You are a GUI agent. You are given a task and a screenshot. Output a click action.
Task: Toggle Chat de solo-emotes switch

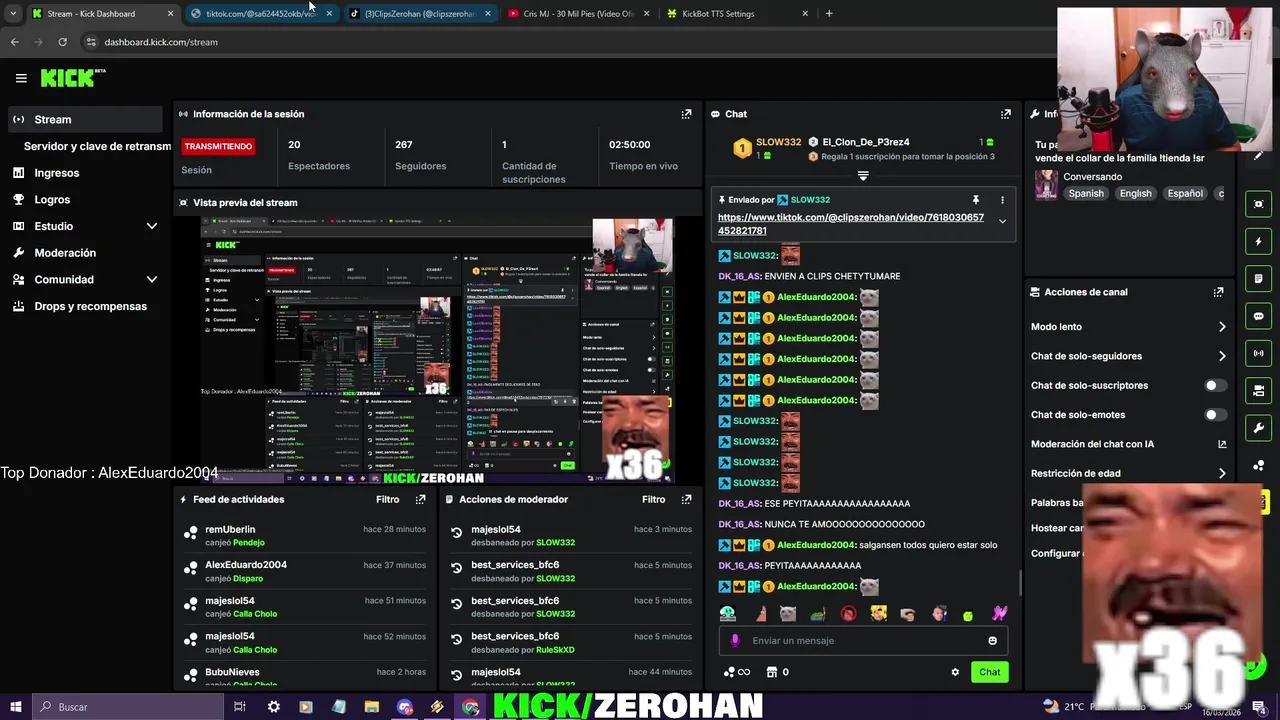1215,415
